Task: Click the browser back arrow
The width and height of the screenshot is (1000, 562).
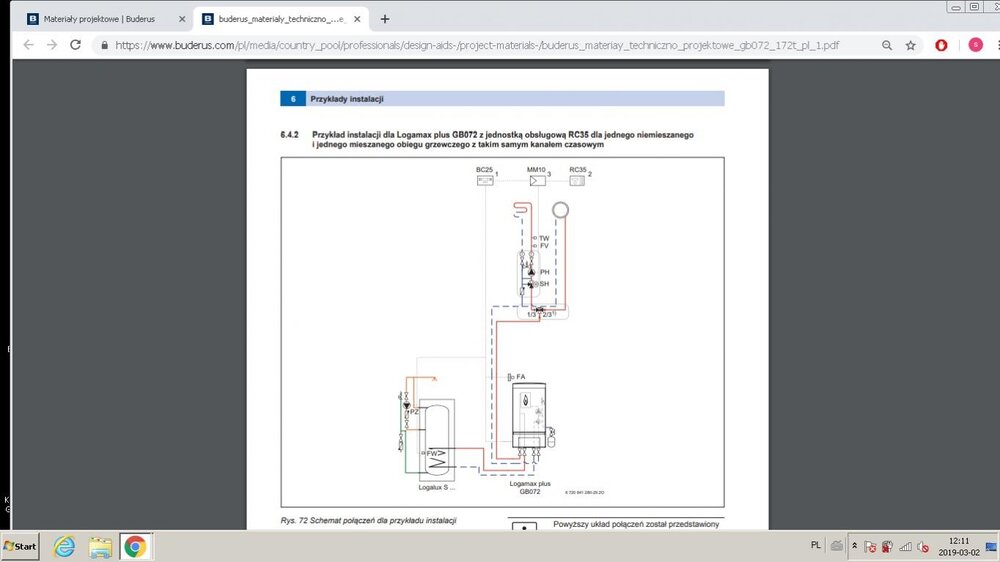Action: tap(27, 45)
